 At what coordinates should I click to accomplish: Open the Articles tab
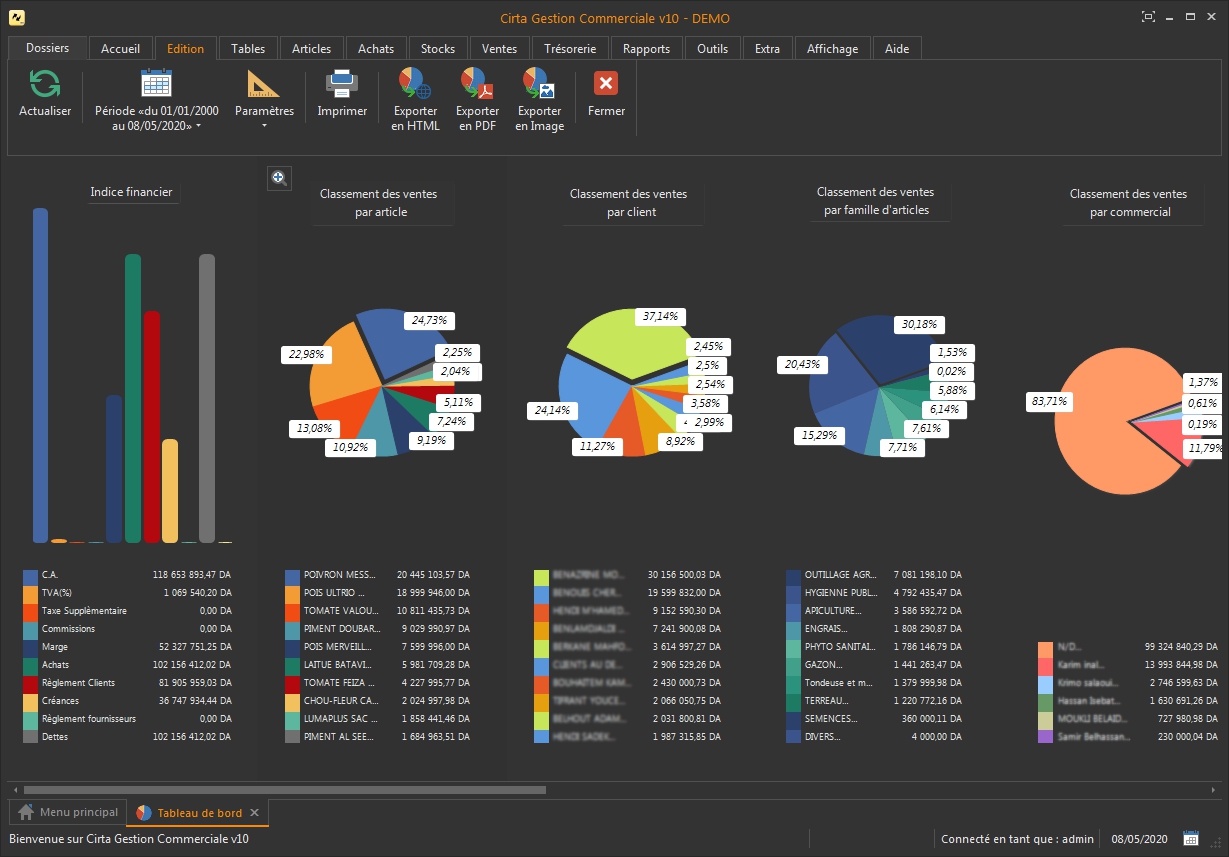tap(311, 48)
